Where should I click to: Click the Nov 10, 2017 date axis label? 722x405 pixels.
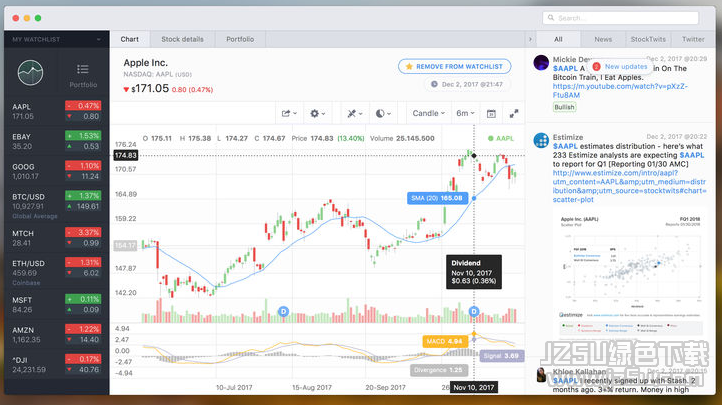[474, 388]
